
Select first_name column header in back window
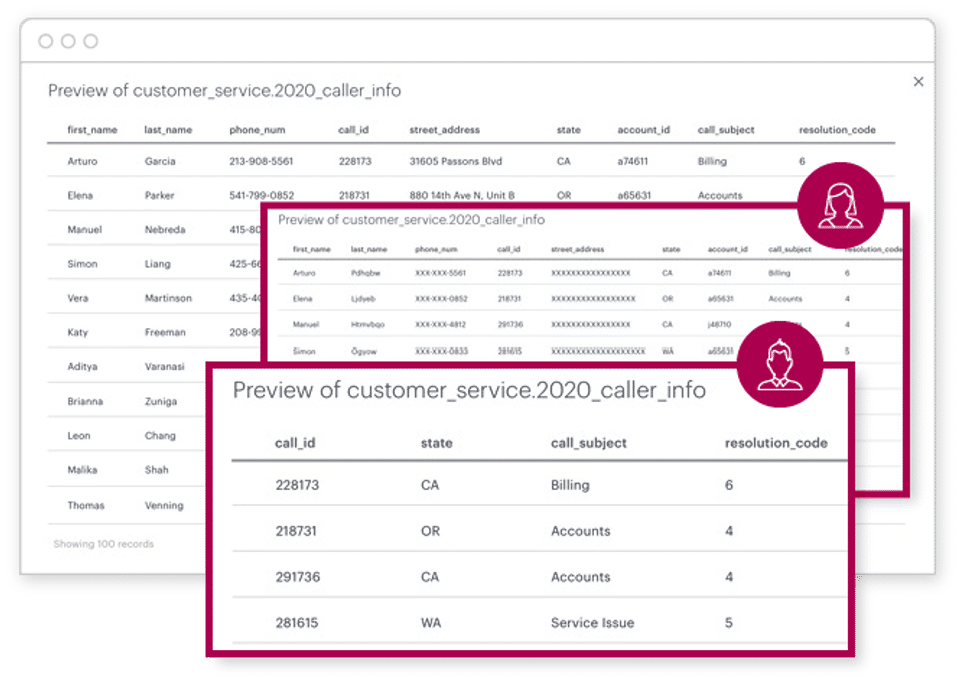point(92,130)
